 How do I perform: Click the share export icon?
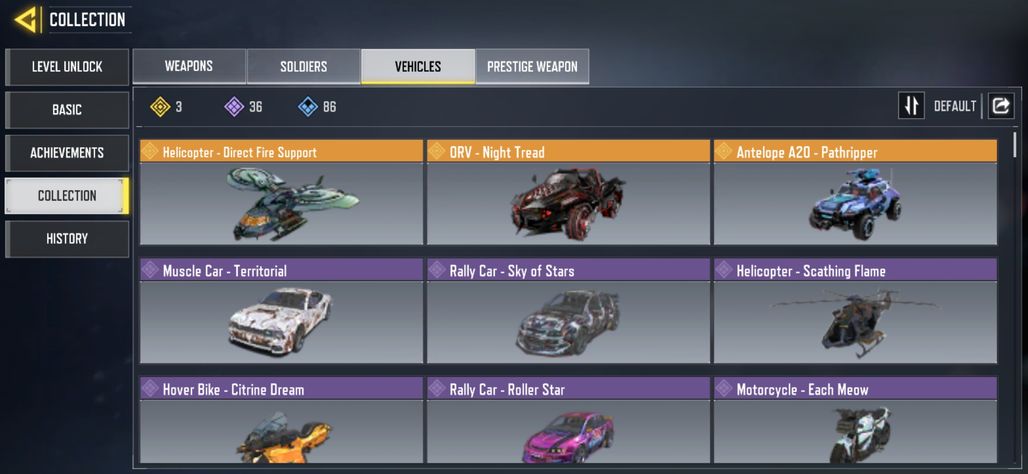pos(1000,106)
